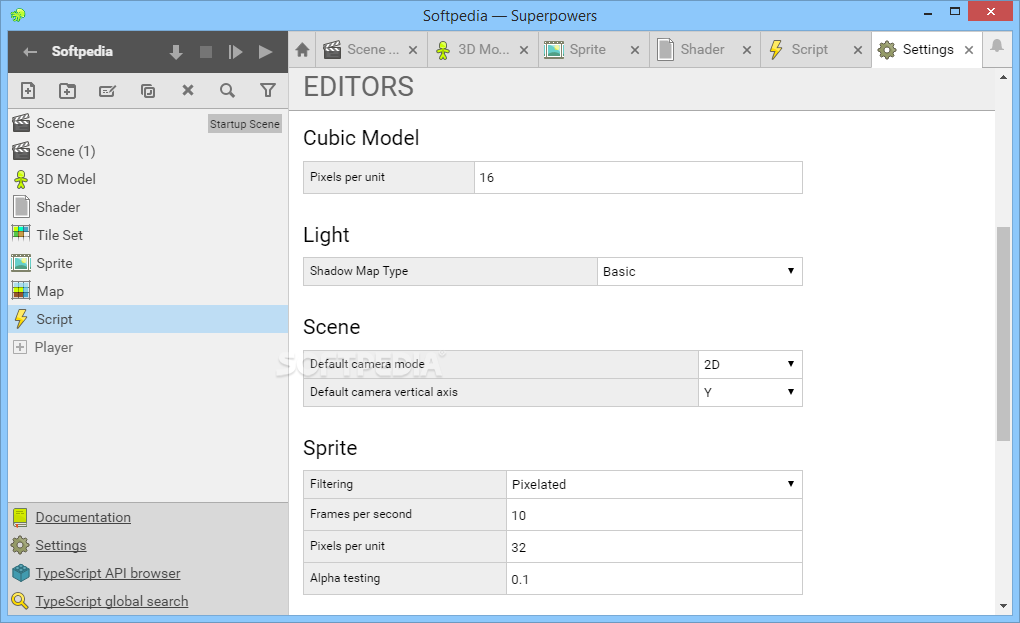
Task: Select the Script asset in tree
Action: [x=148, y=319]
